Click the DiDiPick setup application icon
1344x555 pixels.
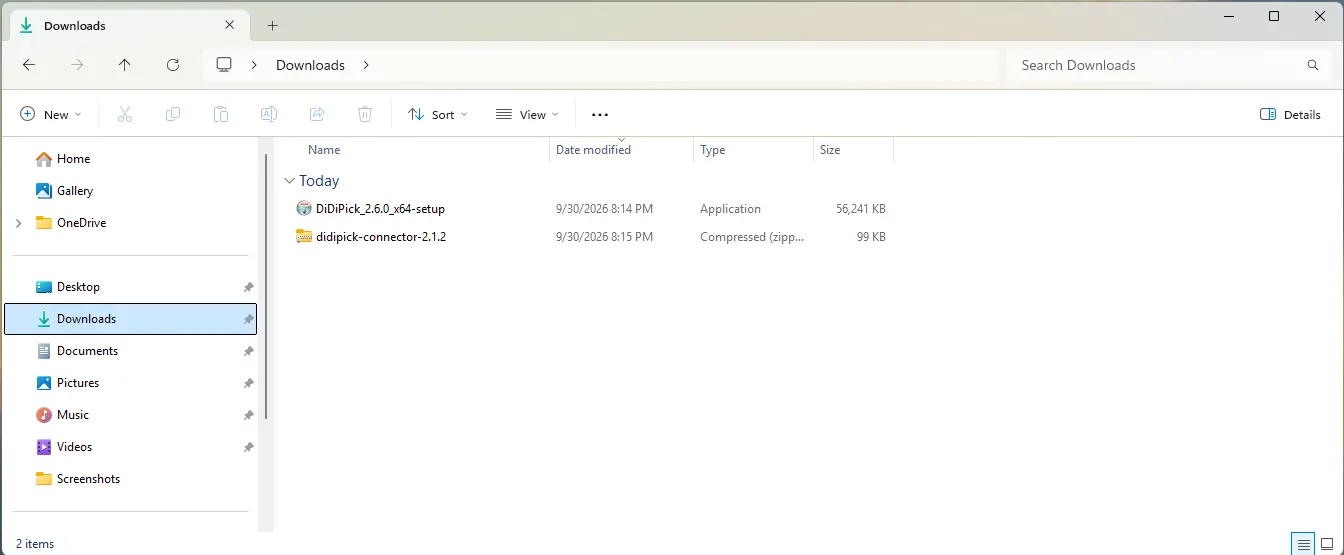click(304, 209)
